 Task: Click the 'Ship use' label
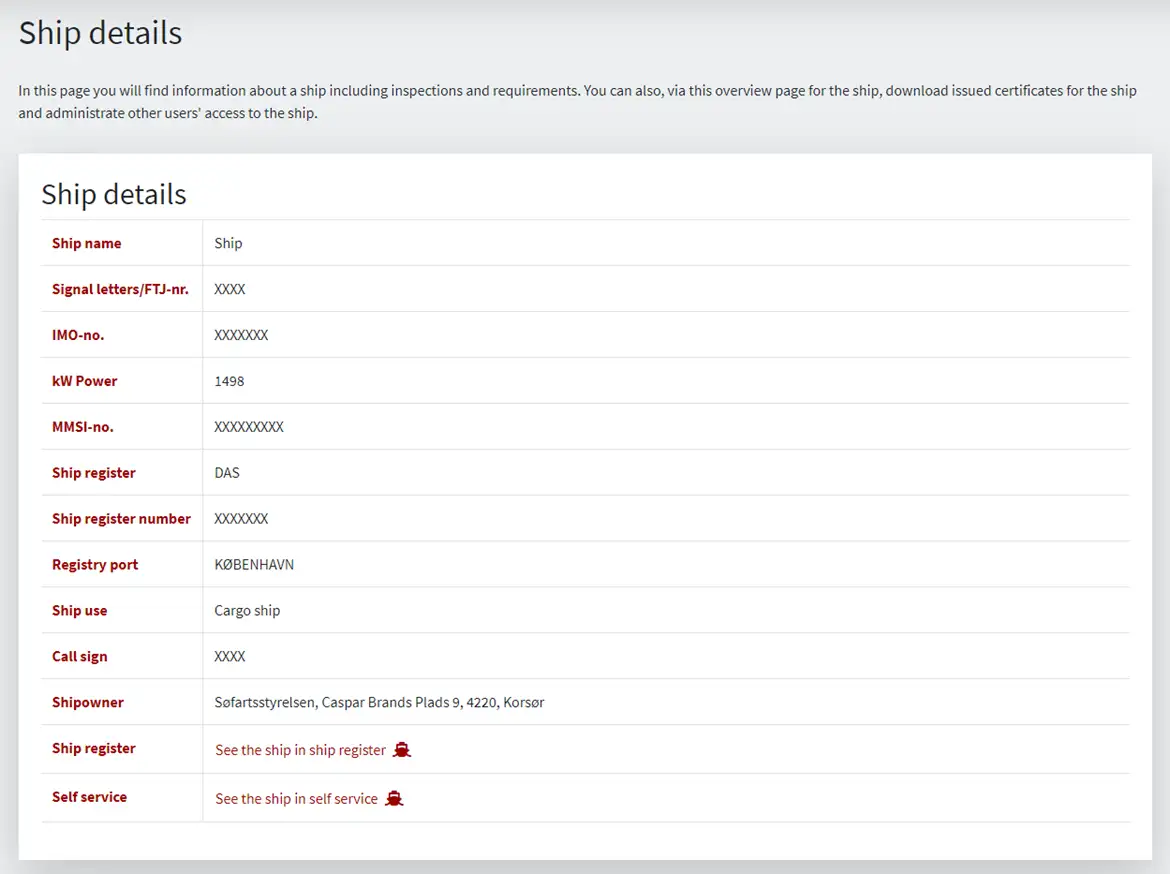tap(79, 611)
